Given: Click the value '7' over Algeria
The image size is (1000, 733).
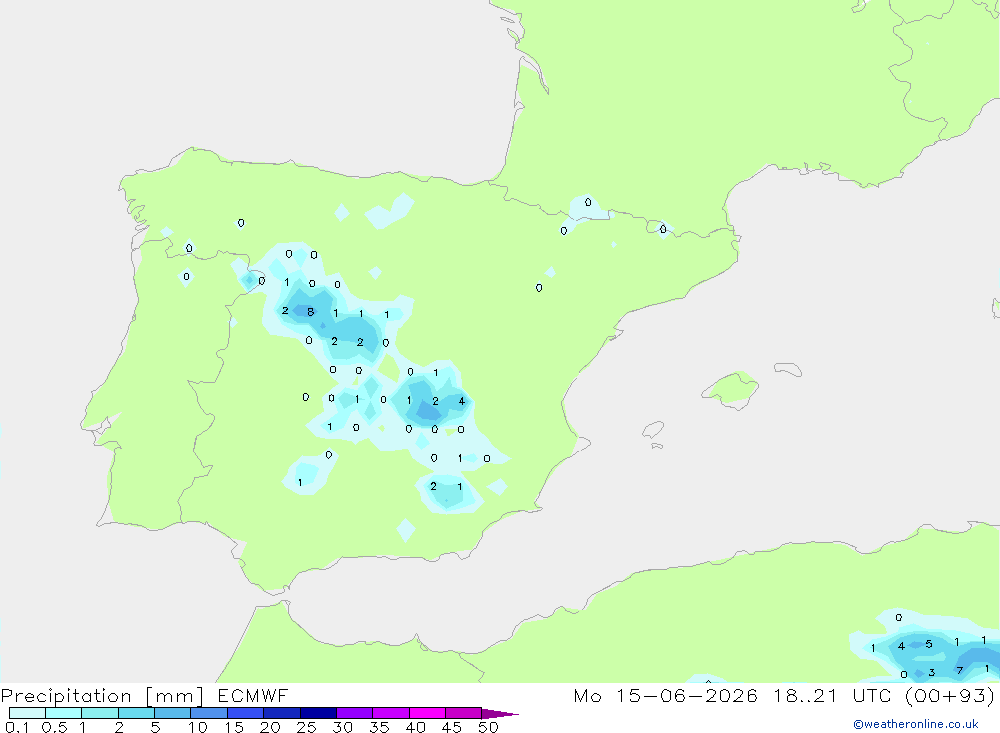Looking at the screenshot, I should point(959,670).
